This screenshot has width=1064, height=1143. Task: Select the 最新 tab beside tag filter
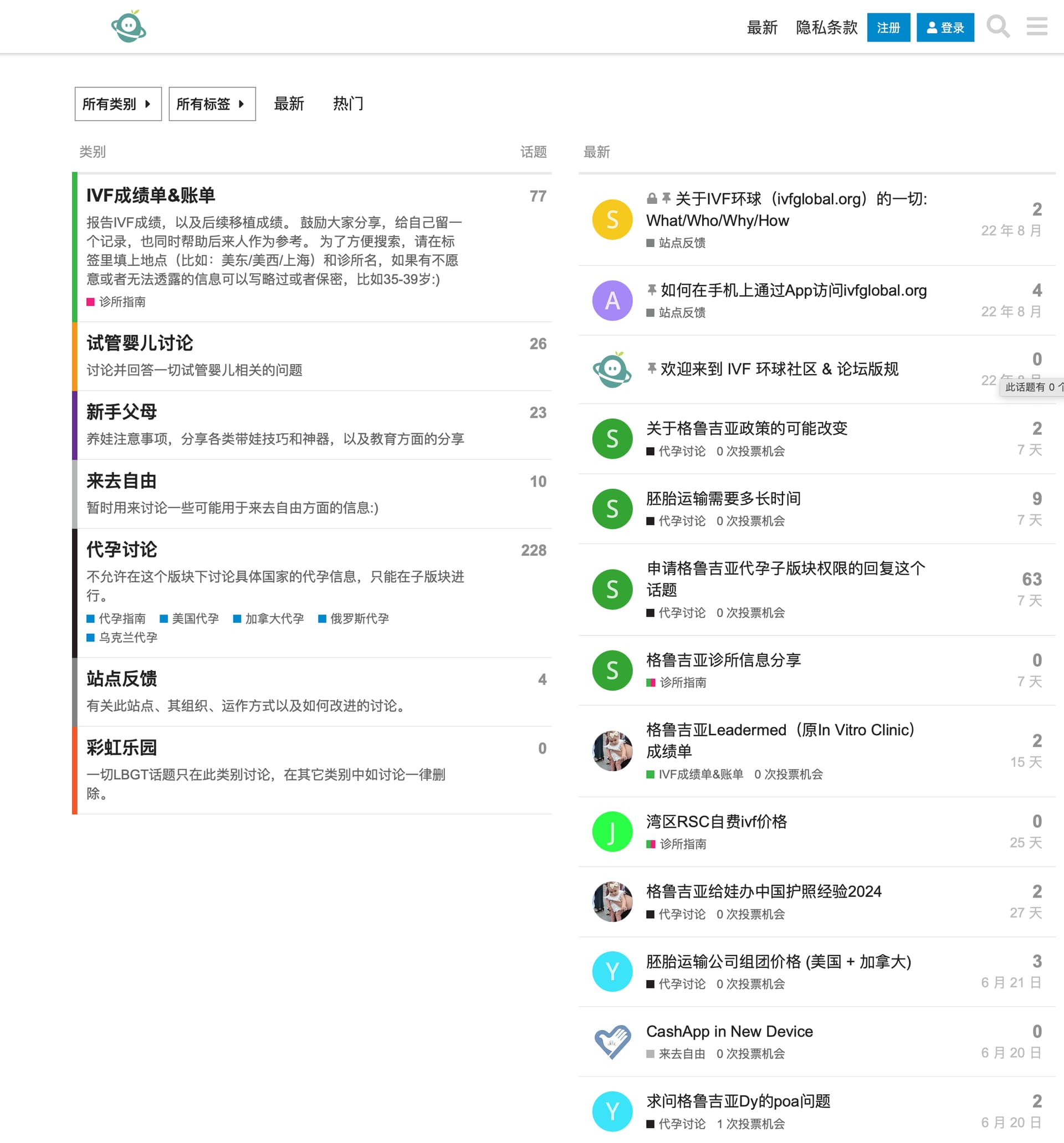289,104
